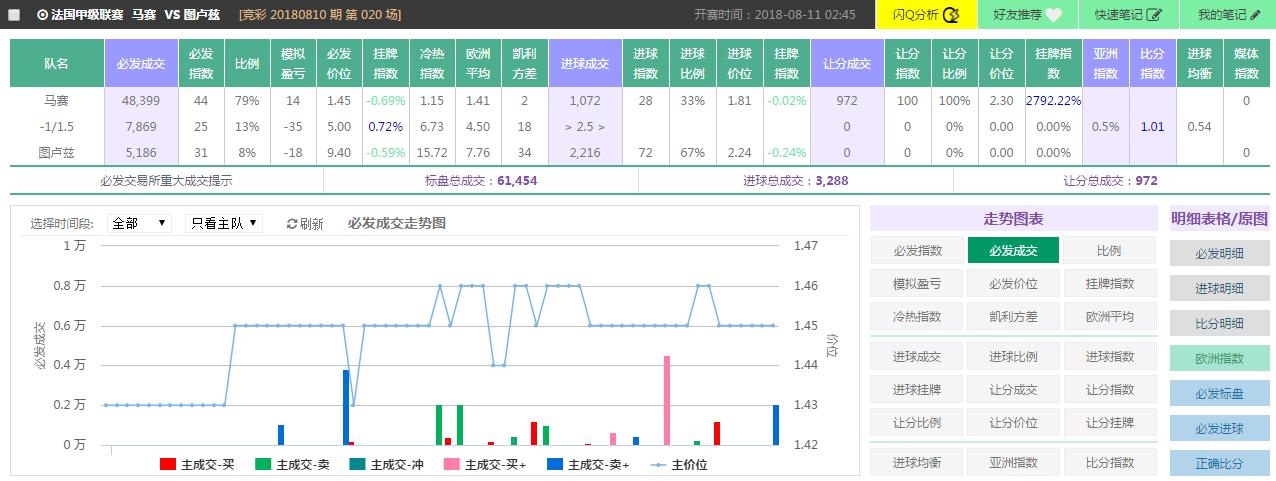Toggle the 主成交-卖 green legend entry
The image size is (1276, 481).
(x=292, y=464)
